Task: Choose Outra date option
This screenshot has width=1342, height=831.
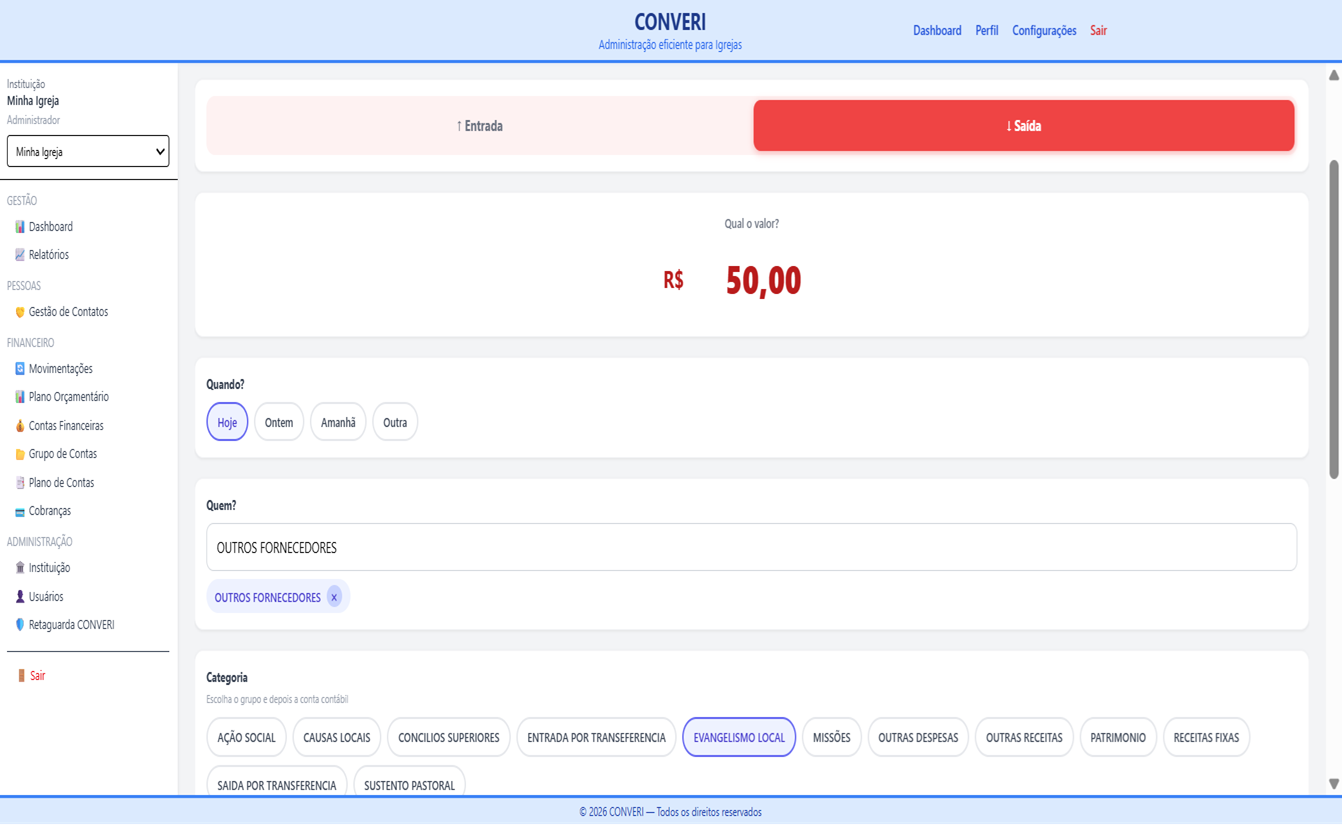Action: tap(395, 422)
